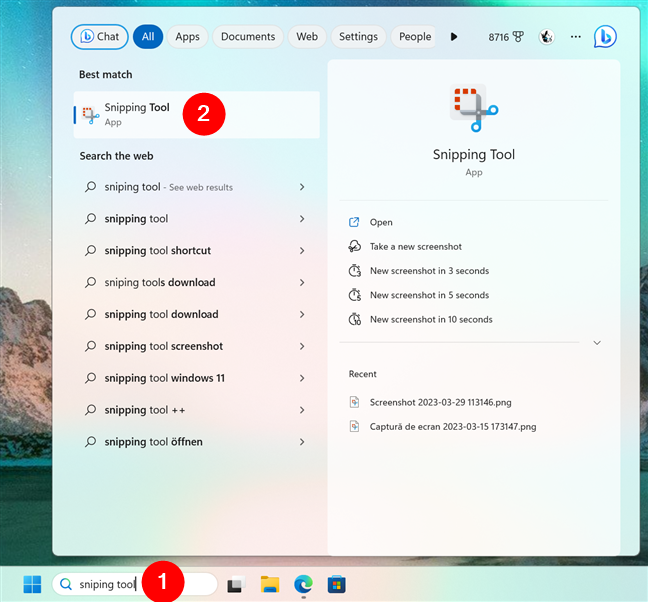Open File Explorer from the taskbar

269,585
